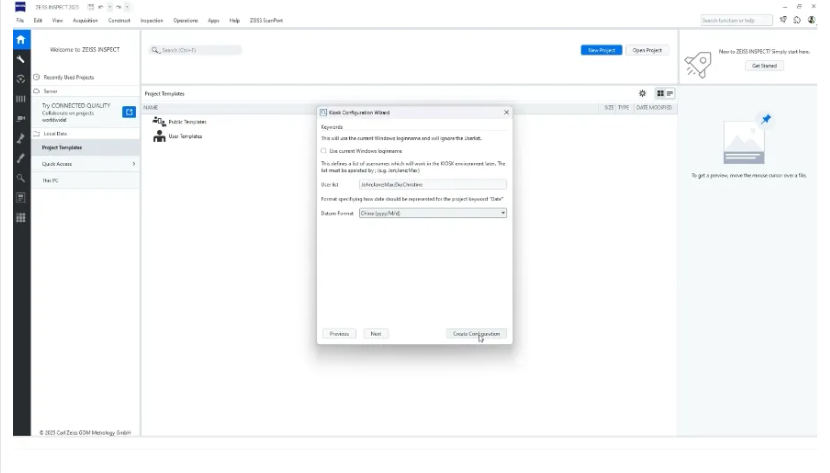The width and height of the screenshot is (830, 473).
Task: Click the Open Project button
Action: 647,50
